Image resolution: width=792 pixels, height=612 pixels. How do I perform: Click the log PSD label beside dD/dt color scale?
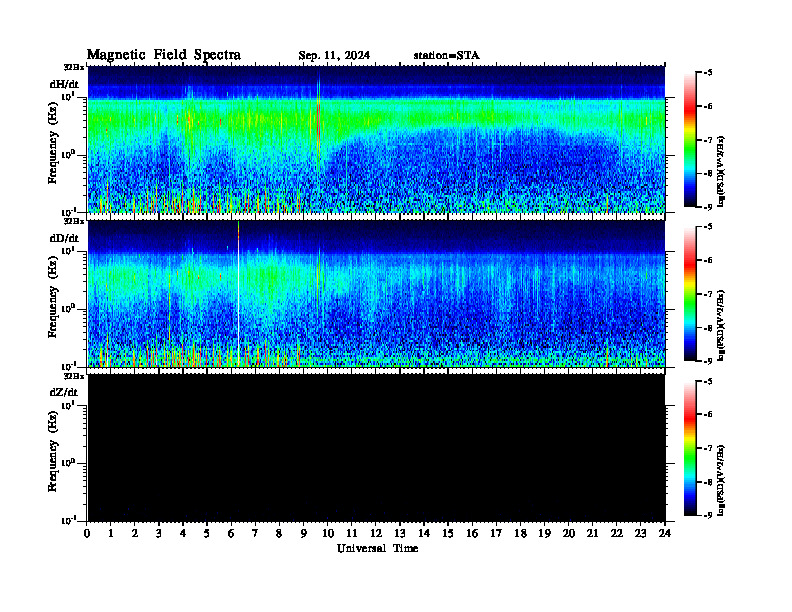[x=721, y=325]
